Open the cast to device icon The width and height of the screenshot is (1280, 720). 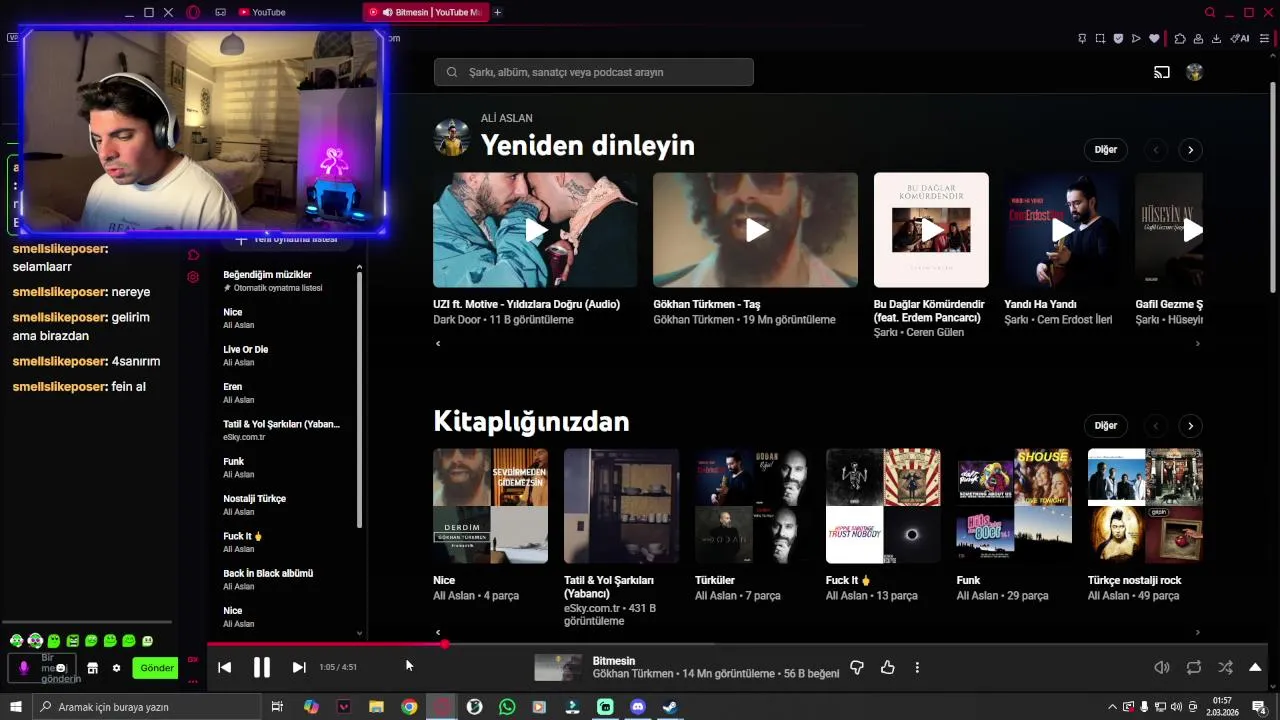click(1161, 72)
